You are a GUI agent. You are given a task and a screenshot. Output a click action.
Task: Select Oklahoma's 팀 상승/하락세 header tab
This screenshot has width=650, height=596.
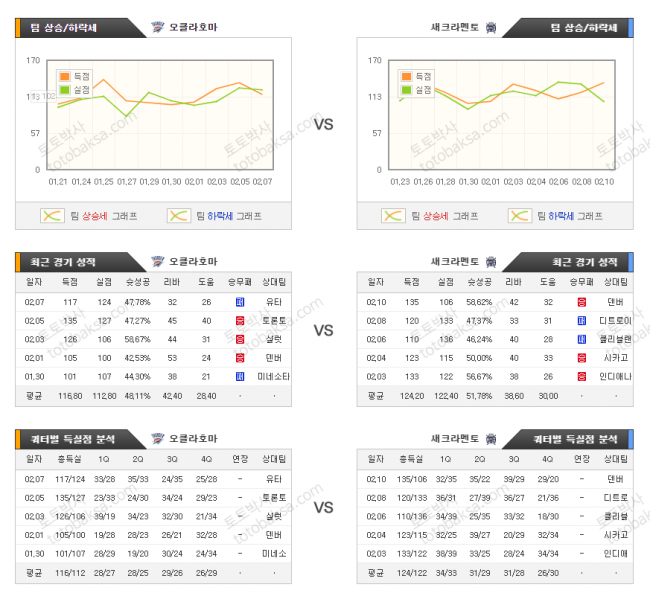click(x=72, y=27)
